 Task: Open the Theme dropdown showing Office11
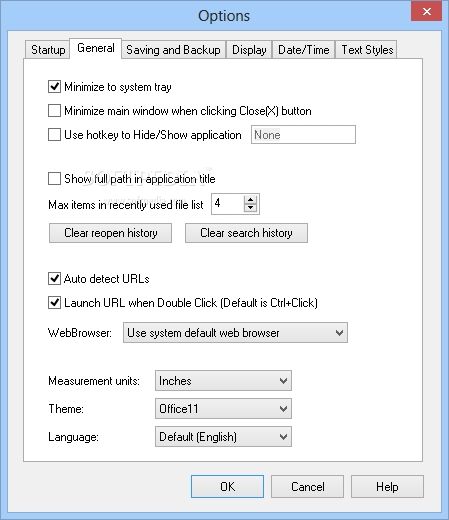[x=223, y=408]
